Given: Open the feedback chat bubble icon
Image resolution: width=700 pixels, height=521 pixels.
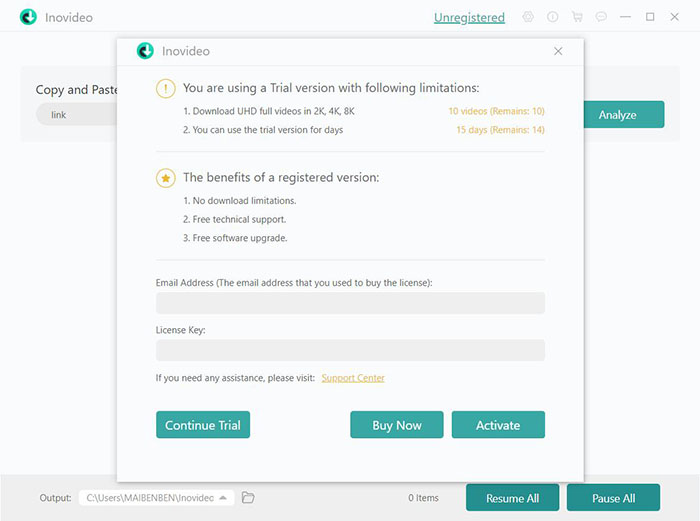Looking at the screenshot, I should [x=601, y=17].
